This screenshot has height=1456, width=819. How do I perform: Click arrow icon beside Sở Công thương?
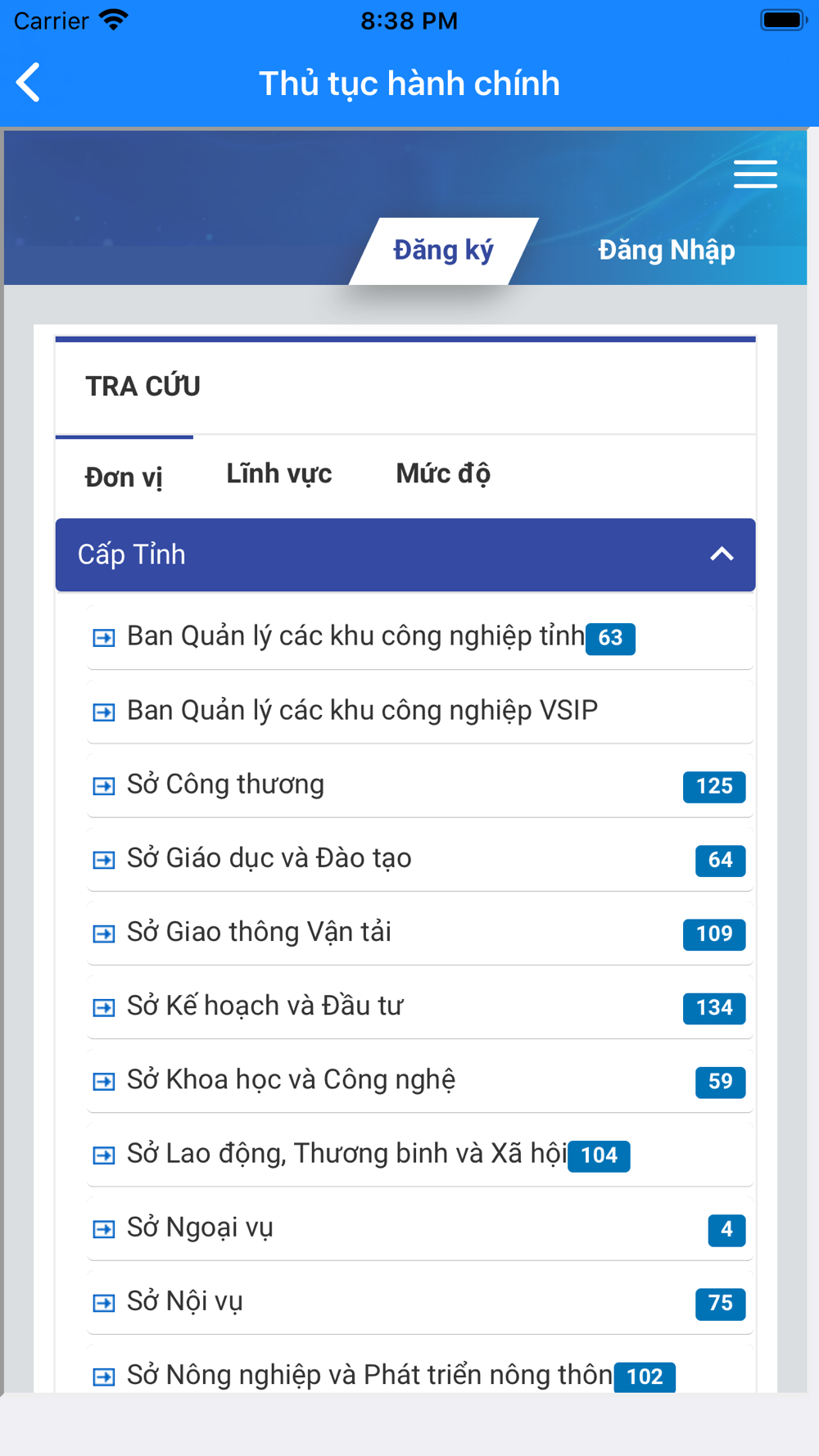pos(104,786)
